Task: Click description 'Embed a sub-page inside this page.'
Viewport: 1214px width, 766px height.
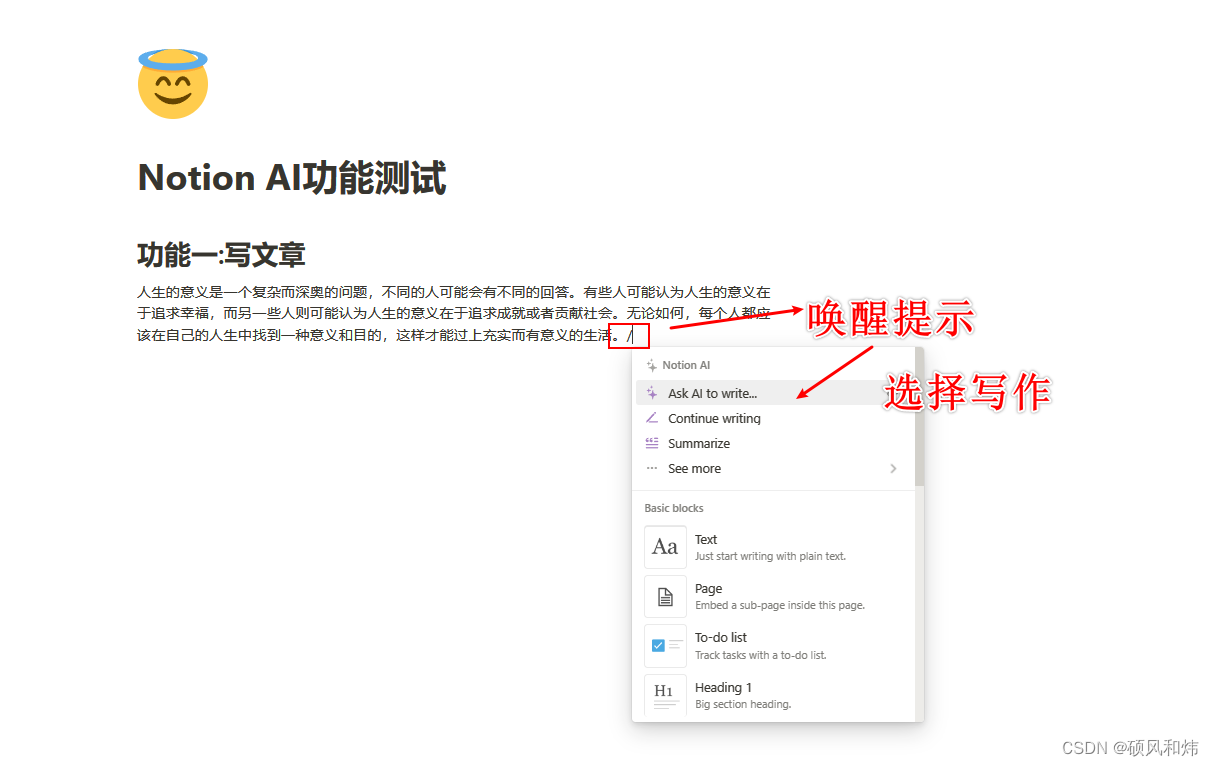Action: (780, 605)
